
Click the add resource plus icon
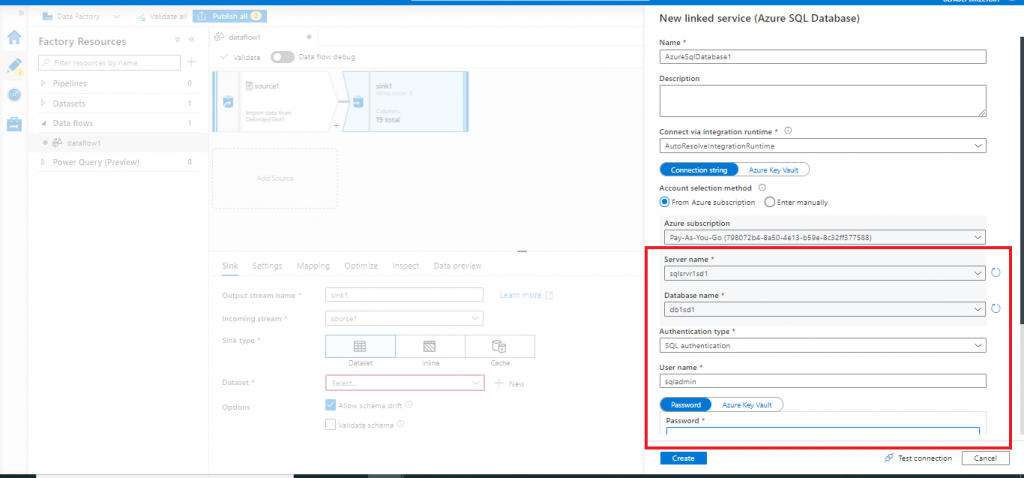[x=191, y=62]
